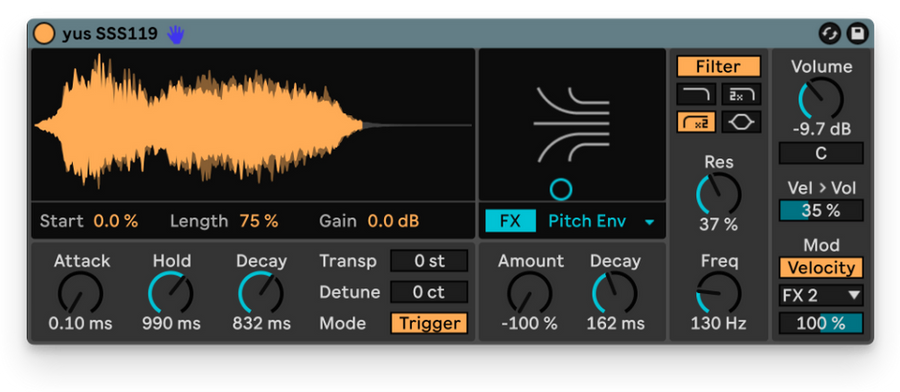This screenshot has width=900, height=392.
Task: Click the blue circle below the FX graphic
Action: click(x=561, y=189)
